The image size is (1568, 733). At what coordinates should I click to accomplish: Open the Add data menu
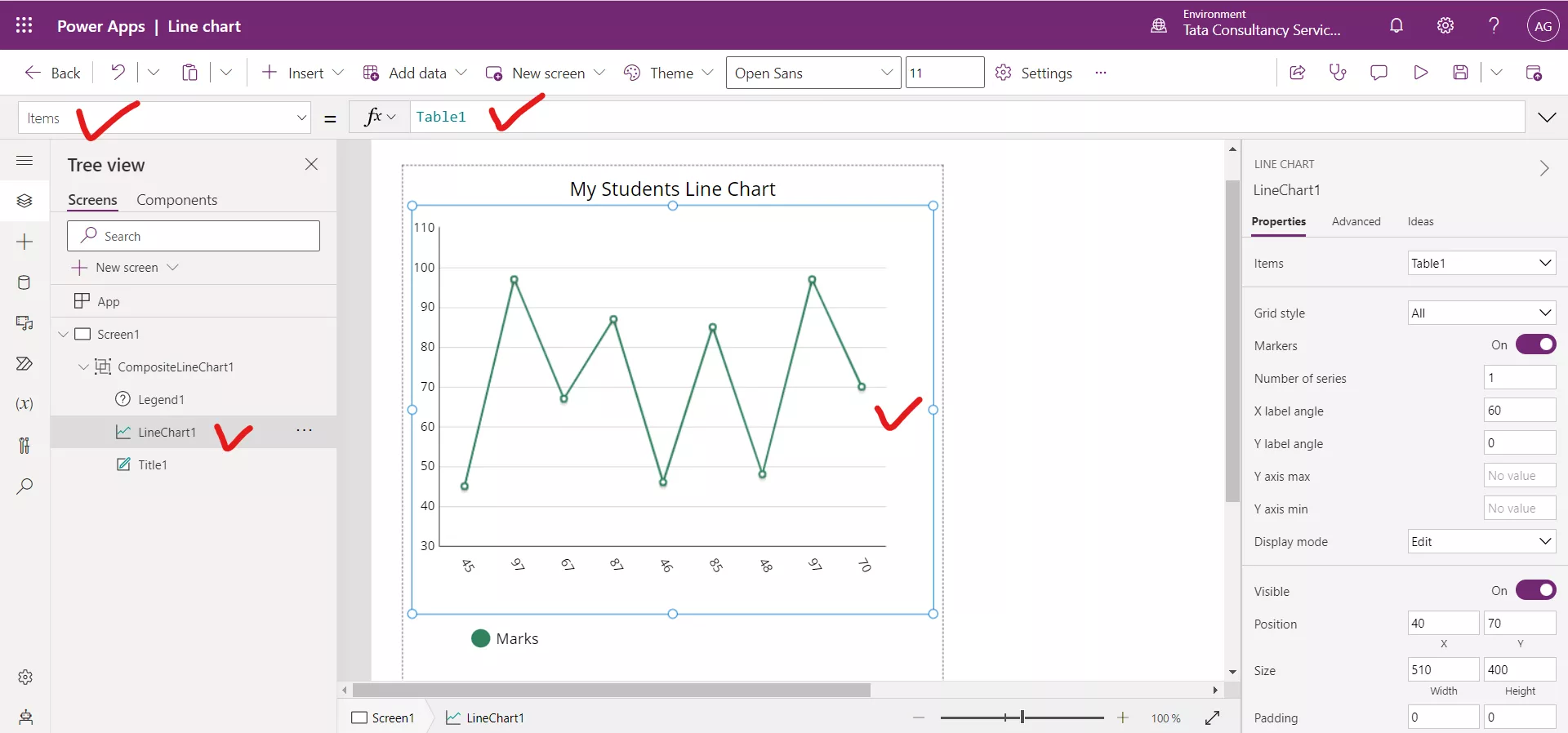click(415, 73)
